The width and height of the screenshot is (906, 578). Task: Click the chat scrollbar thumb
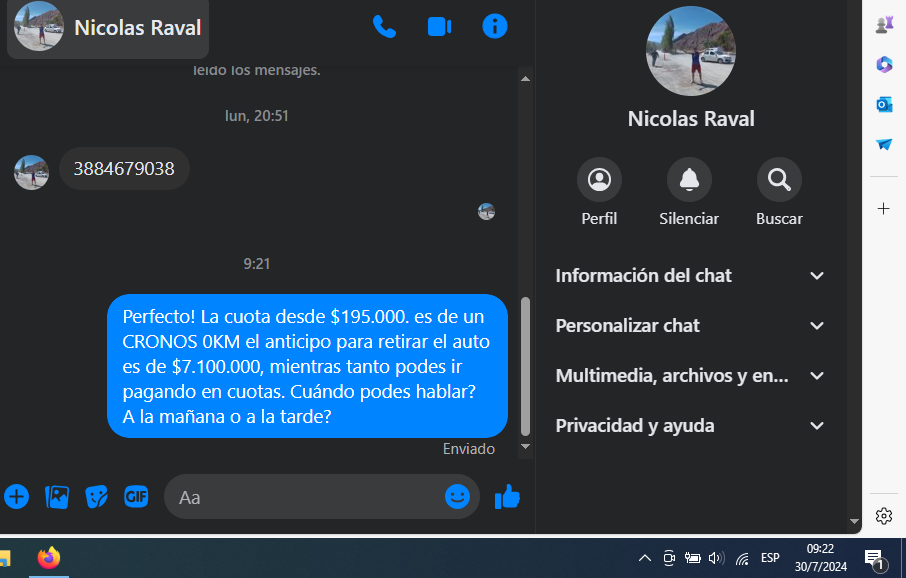click(x=525, y=366)
